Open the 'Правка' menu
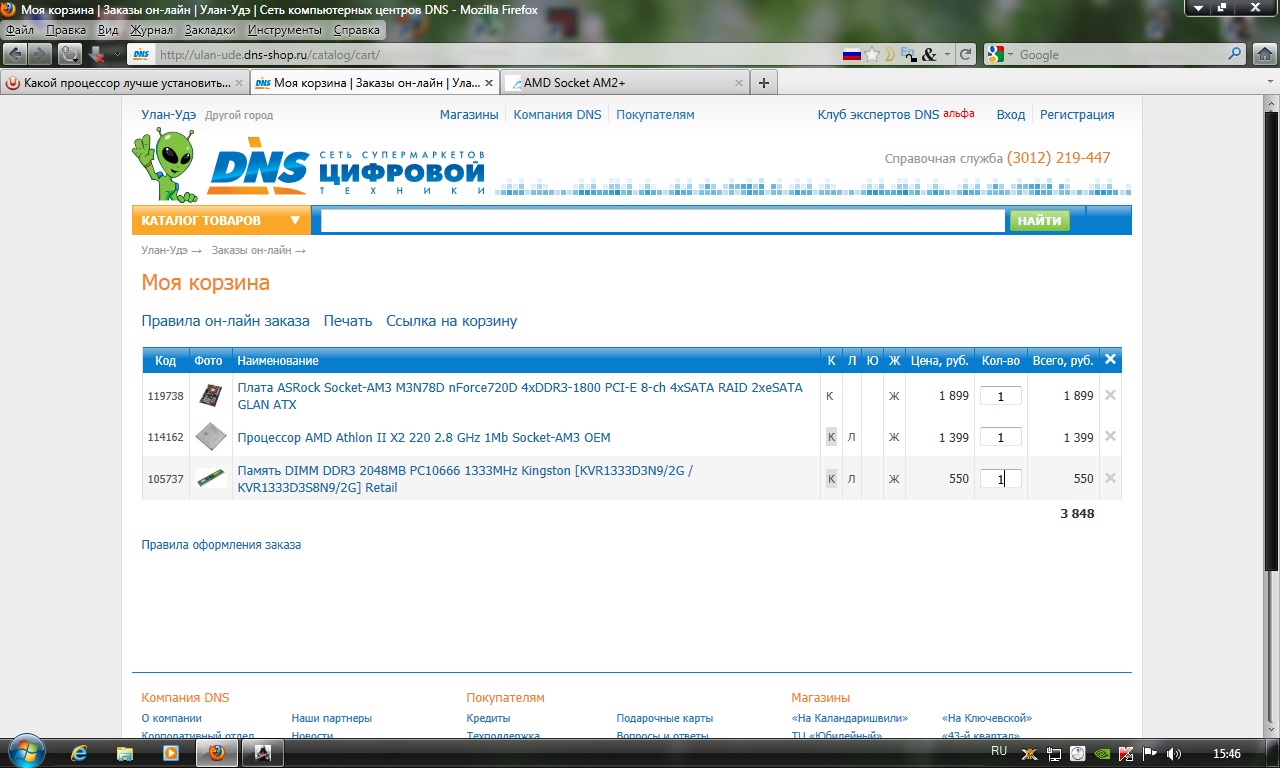The image size is (1280, 768). [66, 30]
